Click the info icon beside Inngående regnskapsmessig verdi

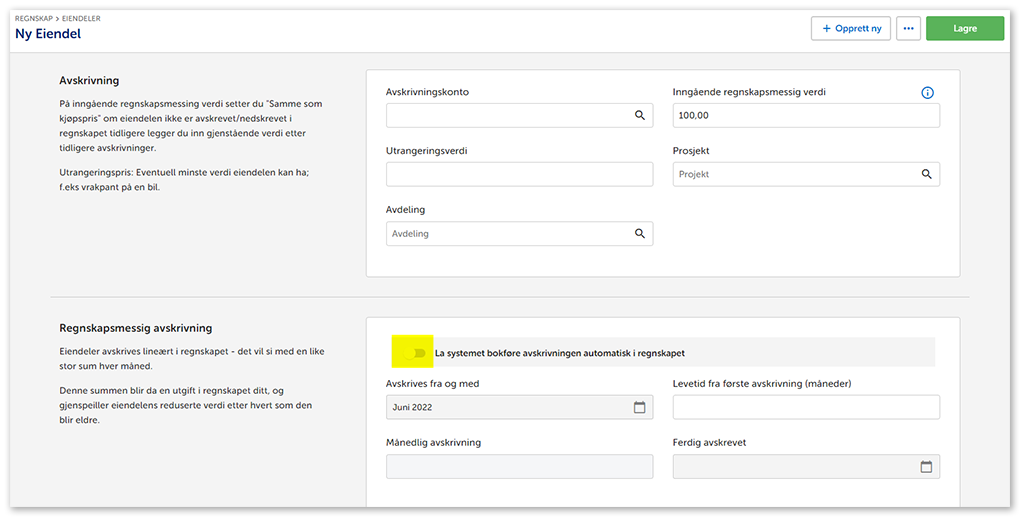(927, 93)
